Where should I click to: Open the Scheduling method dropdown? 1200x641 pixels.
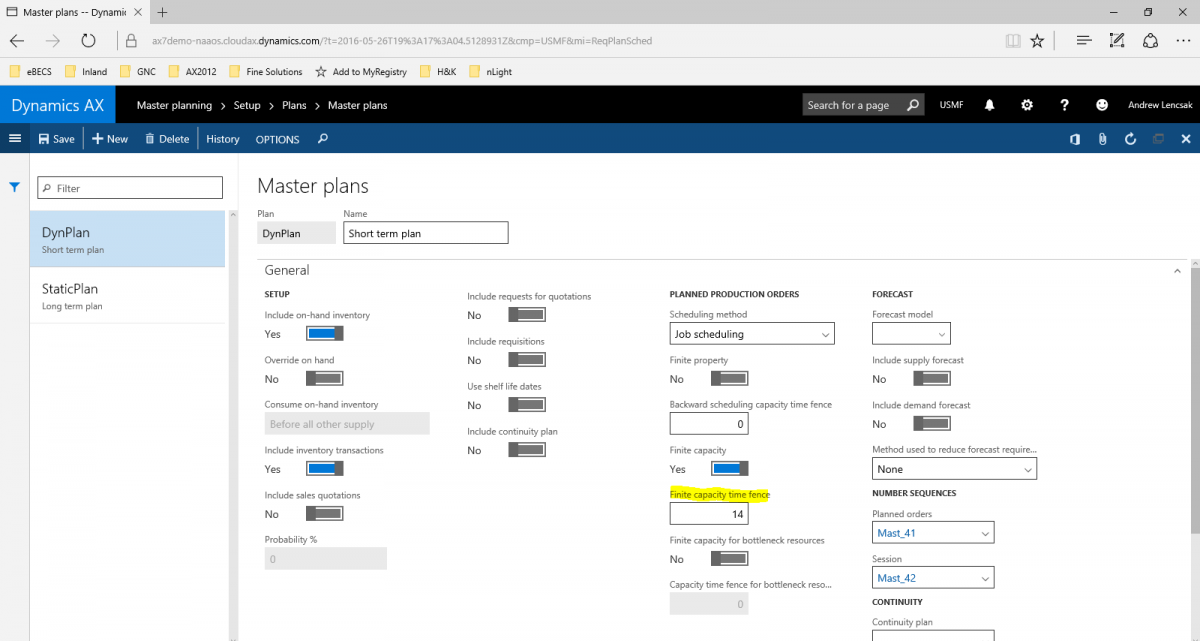(x=752, y=334)
